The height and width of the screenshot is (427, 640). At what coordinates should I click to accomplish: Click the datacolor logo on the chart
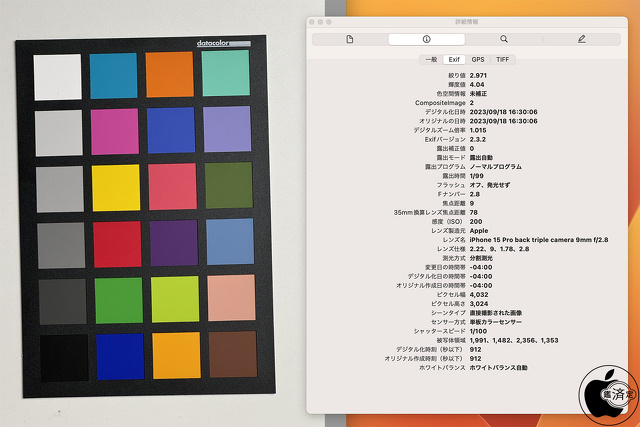point(217,42)
